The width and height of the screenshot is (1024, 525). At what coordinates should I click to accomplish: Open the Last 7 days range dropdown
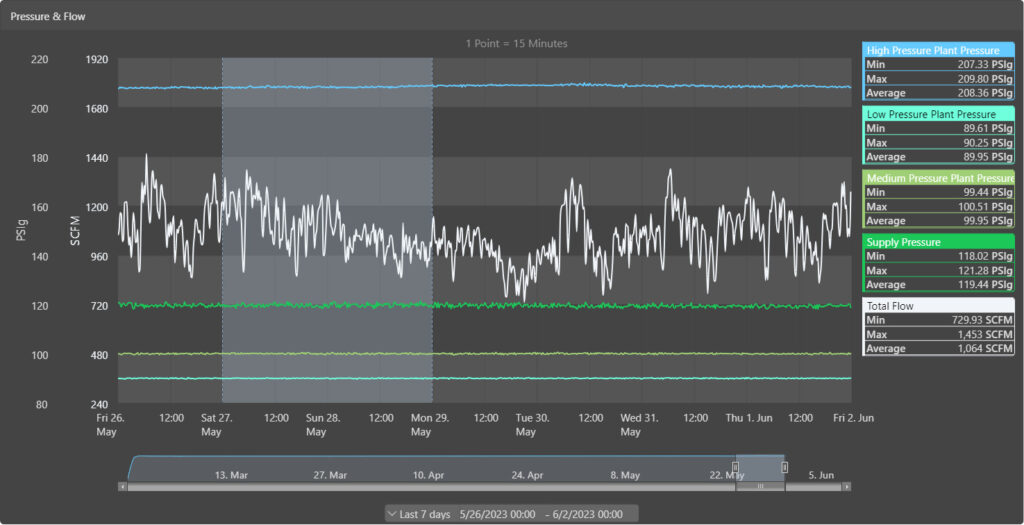point(418,514)
